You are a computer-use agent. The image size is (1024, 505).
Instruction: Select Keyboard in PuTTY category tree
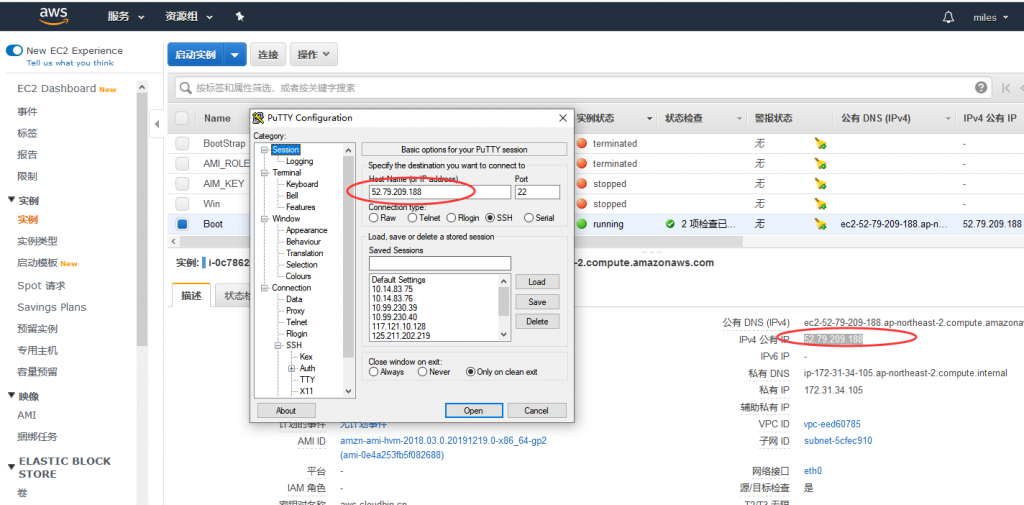302,184
